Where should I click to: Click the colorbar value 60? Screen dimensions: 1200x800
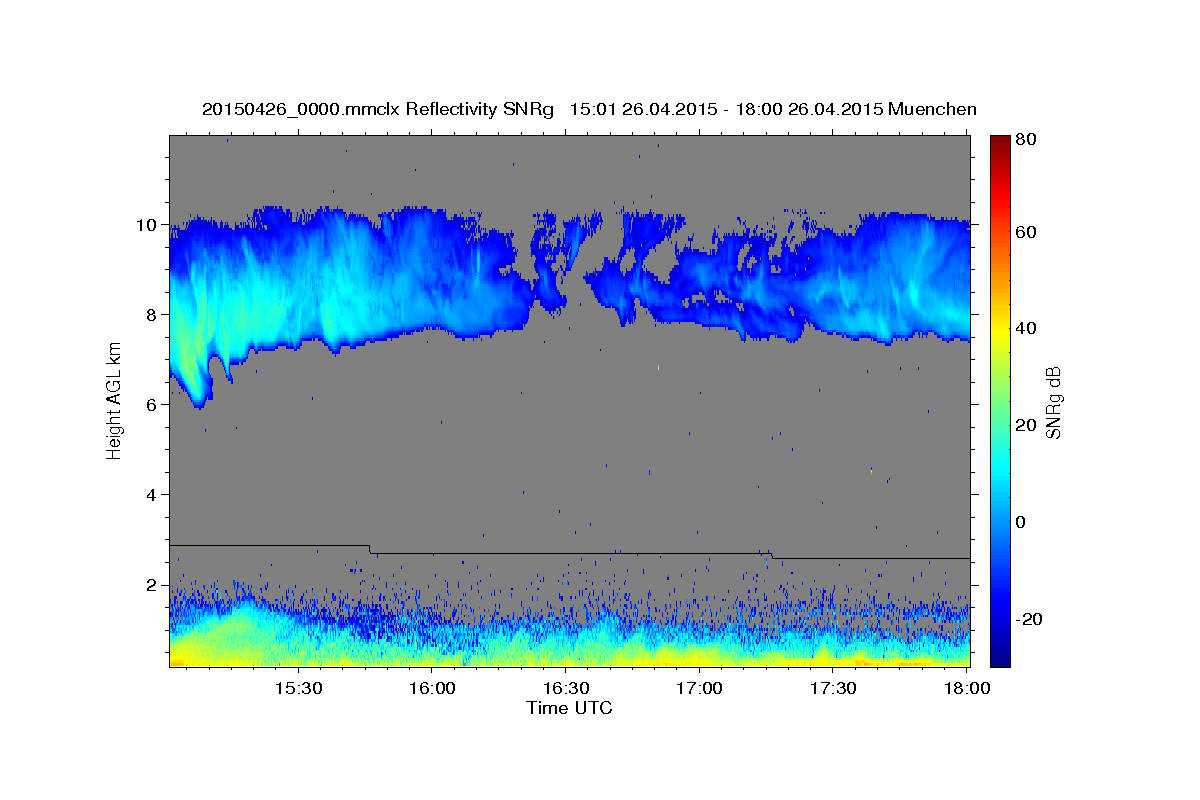(1026, 232)
